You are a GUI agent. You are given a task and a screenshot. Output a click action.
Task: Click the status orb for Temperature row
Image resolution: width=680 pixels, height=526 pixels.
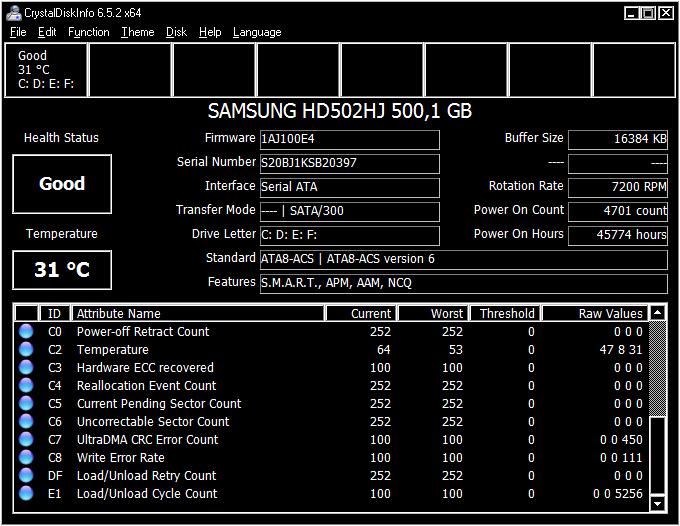coord(26,350)
